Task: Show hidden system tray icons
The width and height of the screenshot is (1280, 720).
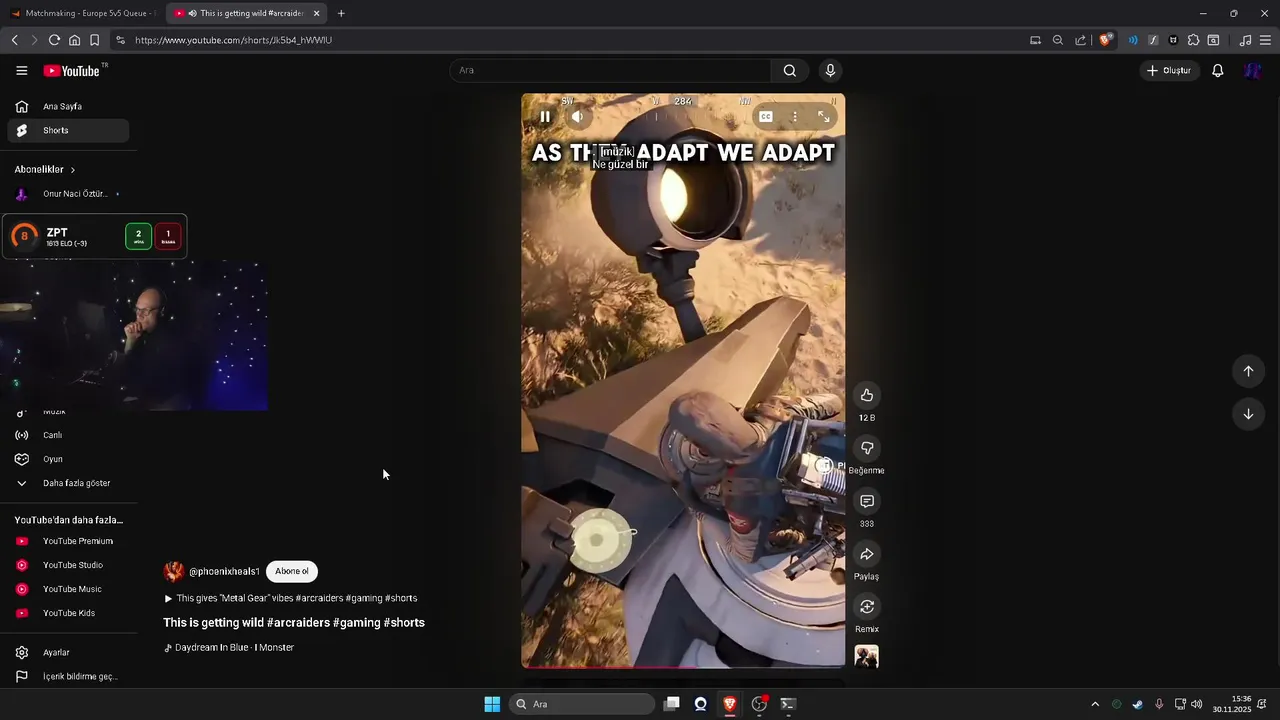Action: click(1095, 704)
